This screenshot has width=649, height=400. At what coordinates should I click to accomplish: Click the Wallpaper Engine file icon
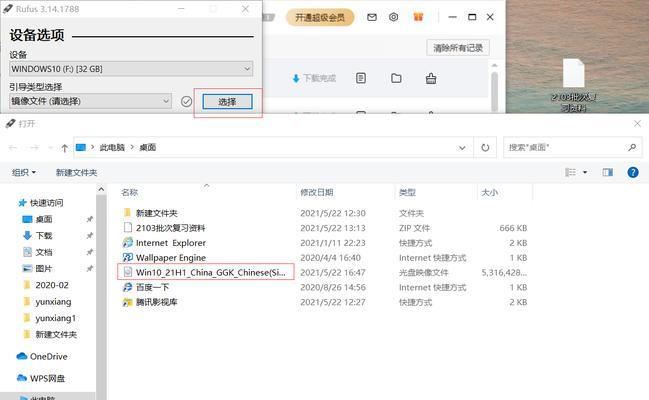128,258
